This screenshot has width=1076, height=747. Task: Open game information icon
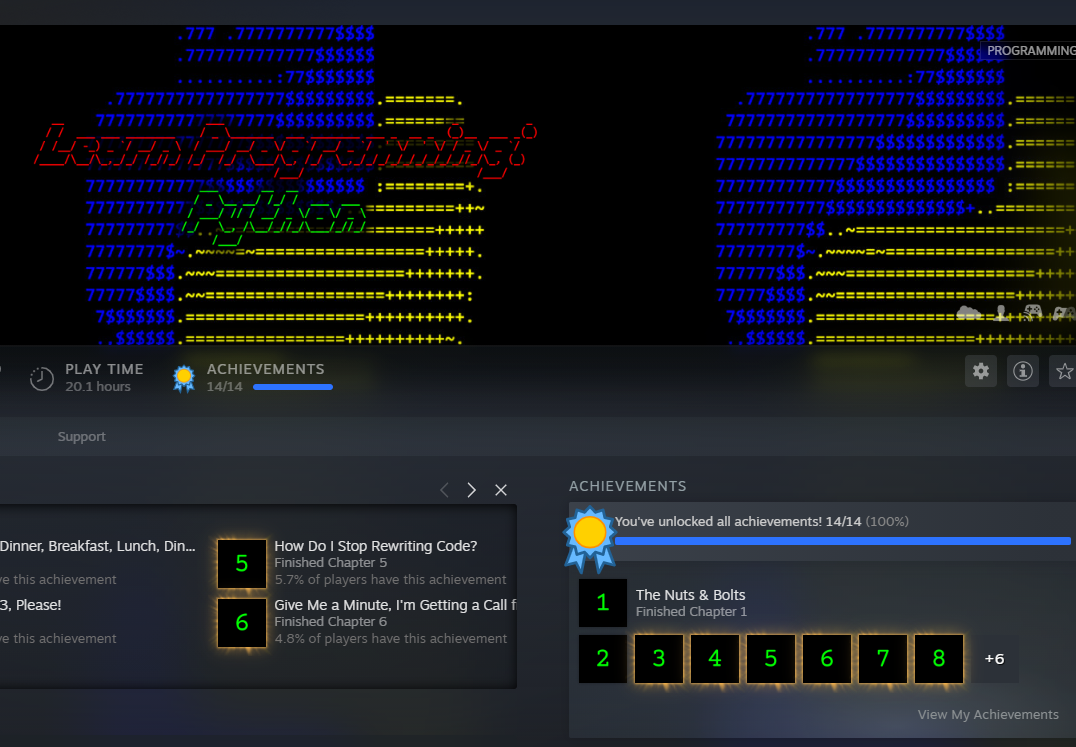1022,371
